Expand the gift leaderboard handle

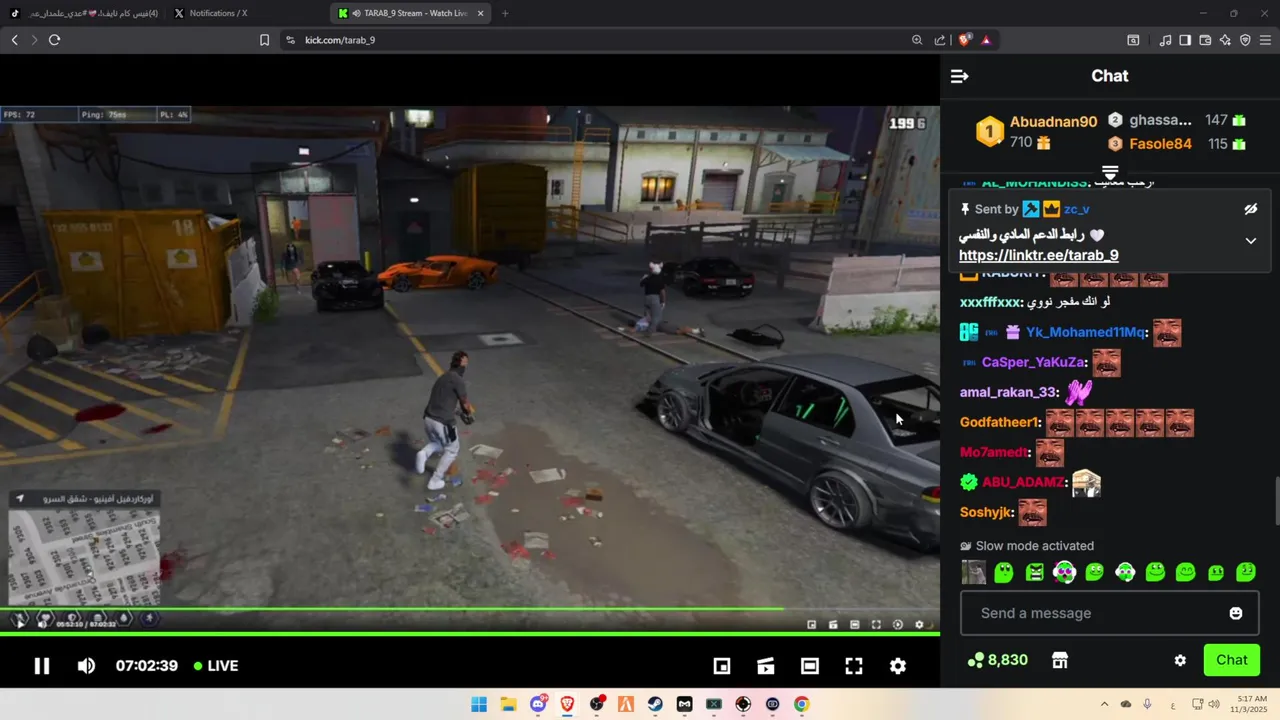point(1110,173)
